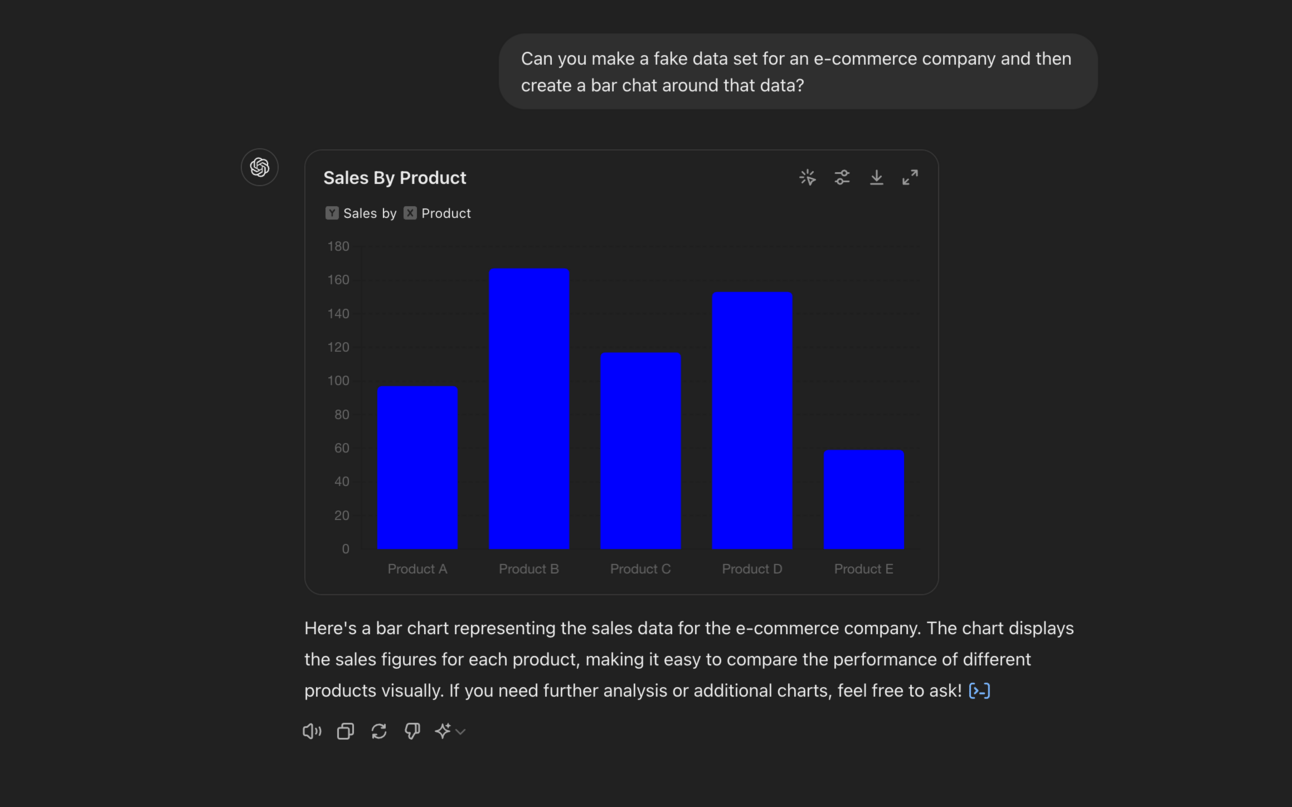Viewport: 1292px width, 807px height.
Task: Select the Product D bar
Action: (x=752, y=421)
